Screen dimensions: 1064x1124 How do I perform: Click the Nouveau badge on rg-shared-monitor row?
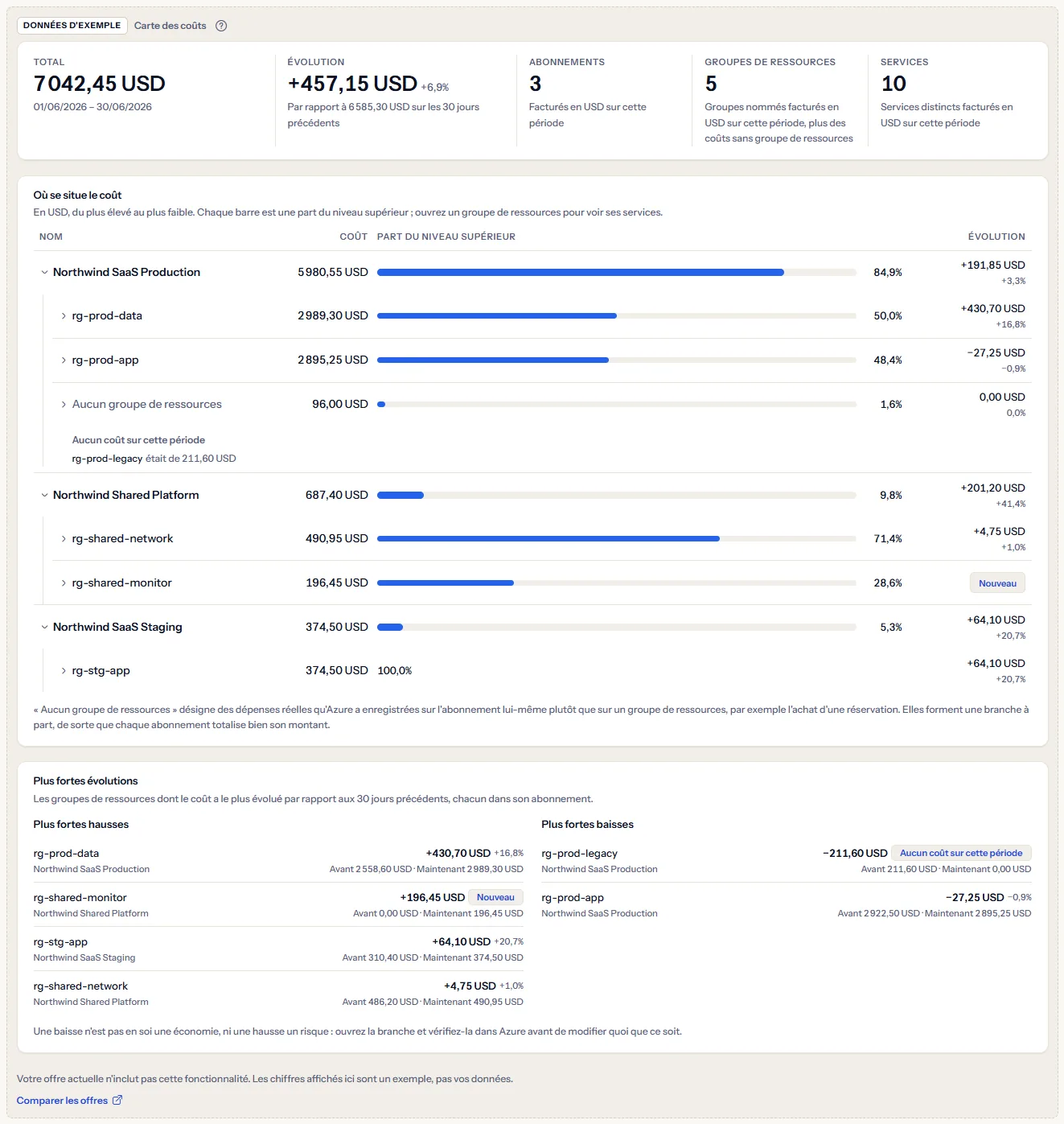click(x=997, y=583)
